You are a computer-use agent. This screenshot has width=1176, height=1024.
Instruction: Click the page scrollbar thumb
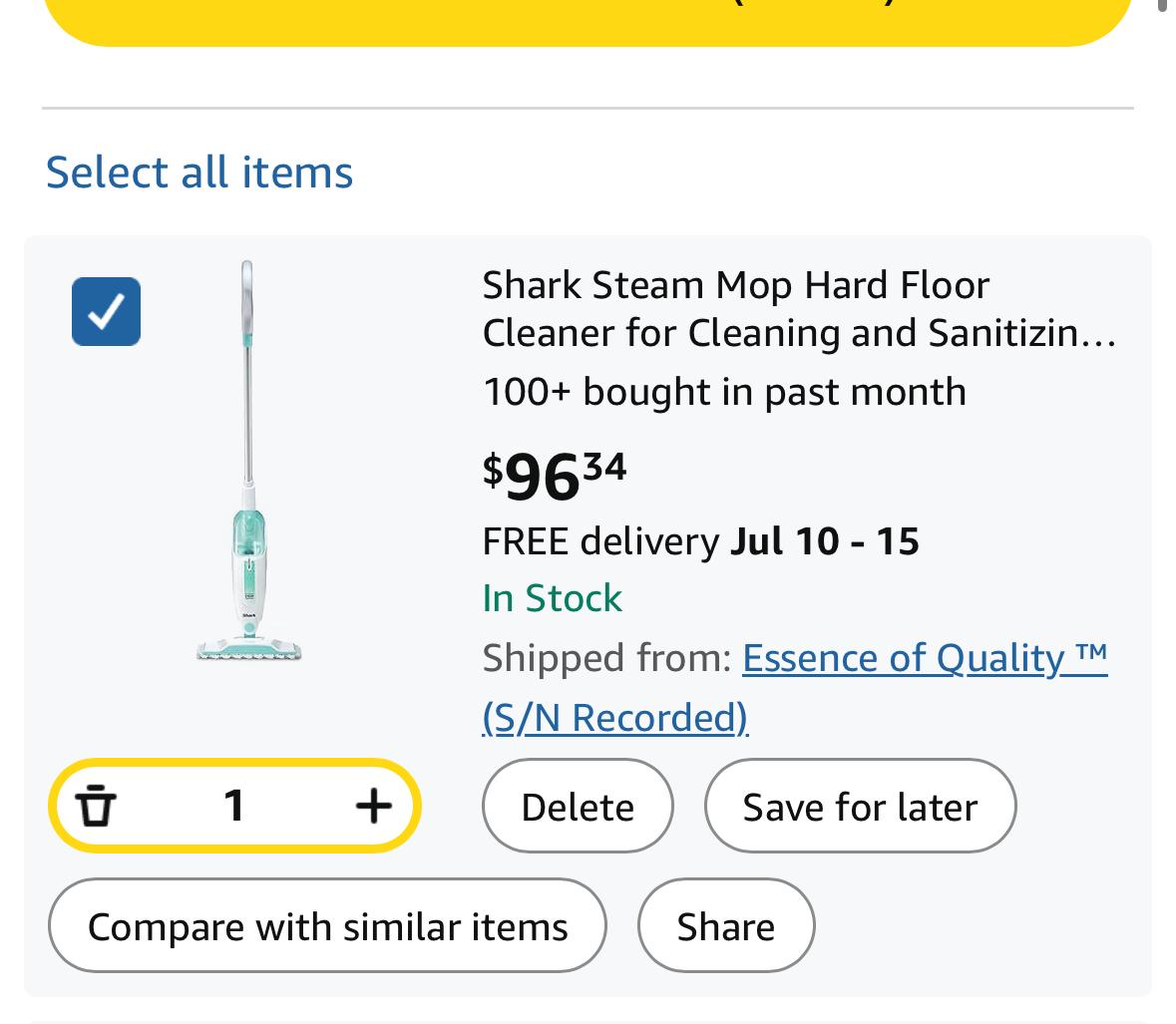pos(1162,5)
